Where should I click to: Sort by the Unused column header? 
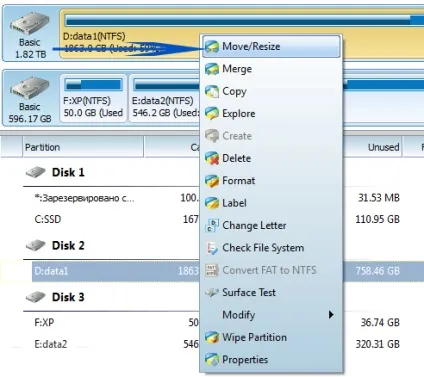point(373,147)
